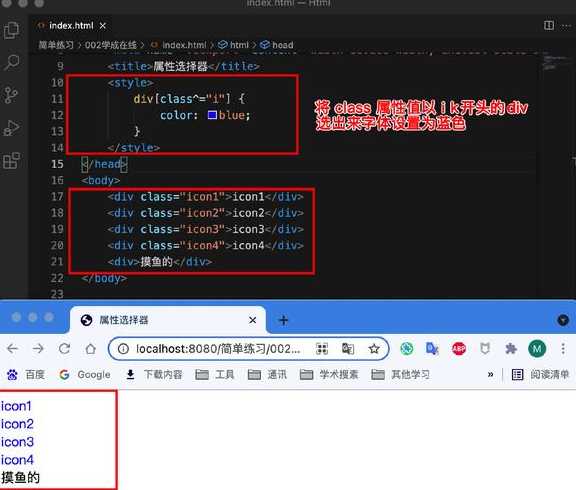Click icon3 text on the page
This screenshot has height=490, width=576.
tap(17, 442)
